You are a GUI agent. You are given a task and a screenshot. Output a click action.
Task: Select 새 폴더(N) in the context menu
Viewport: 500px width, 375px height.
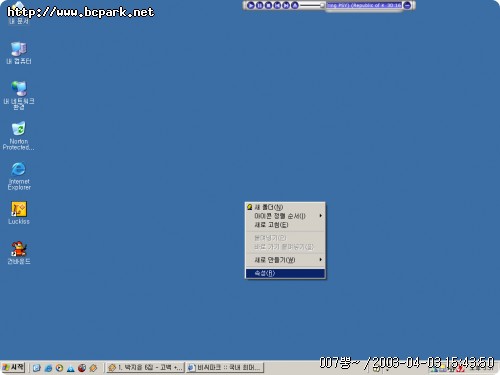click(x=285, y=207)
